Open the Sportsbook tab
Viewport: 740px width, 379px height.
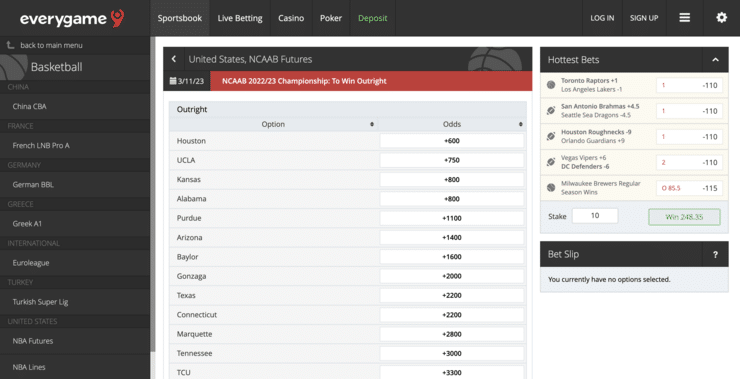(180, 18)
